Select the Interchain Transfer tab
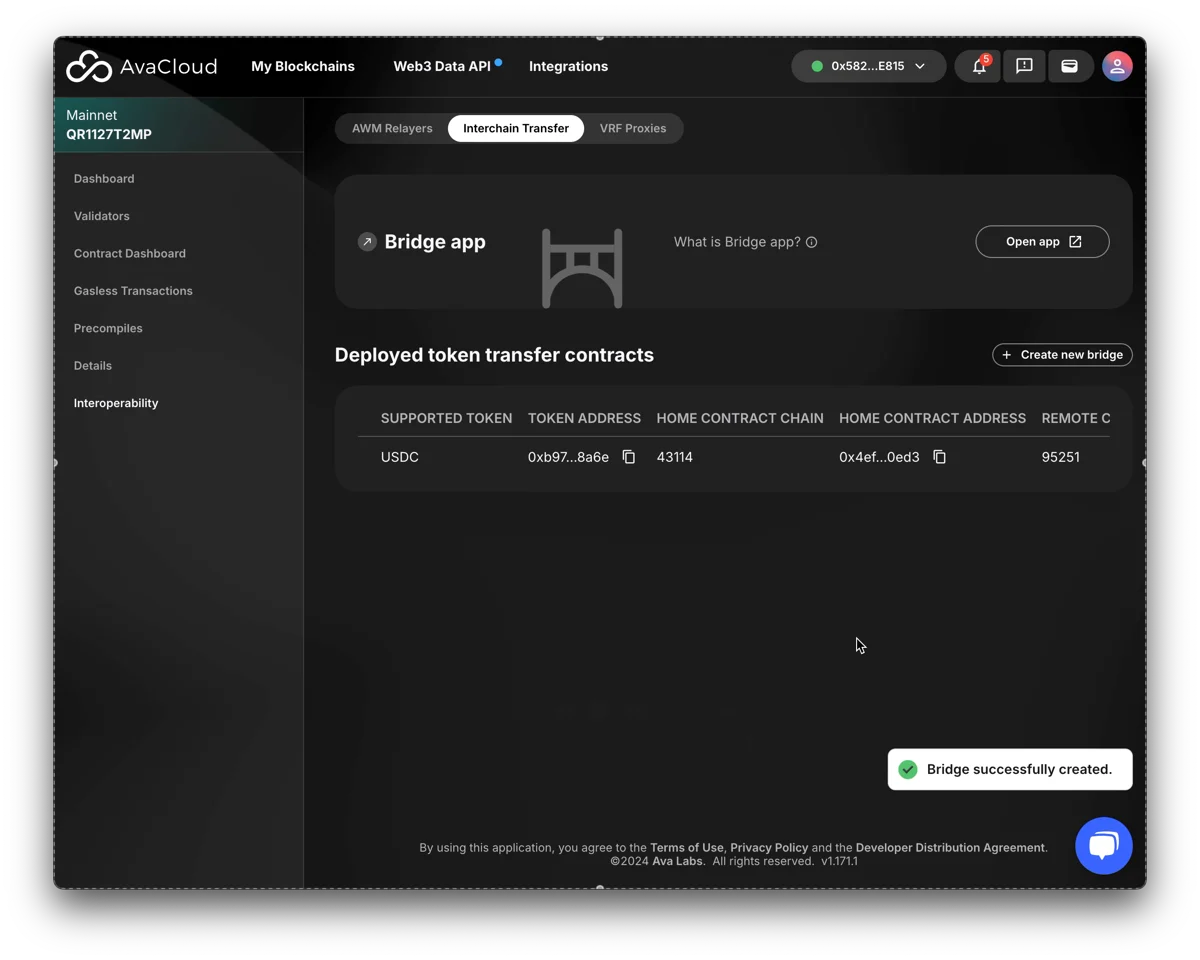The height and width of the screenshot is (960, 1200). point(516,128)
